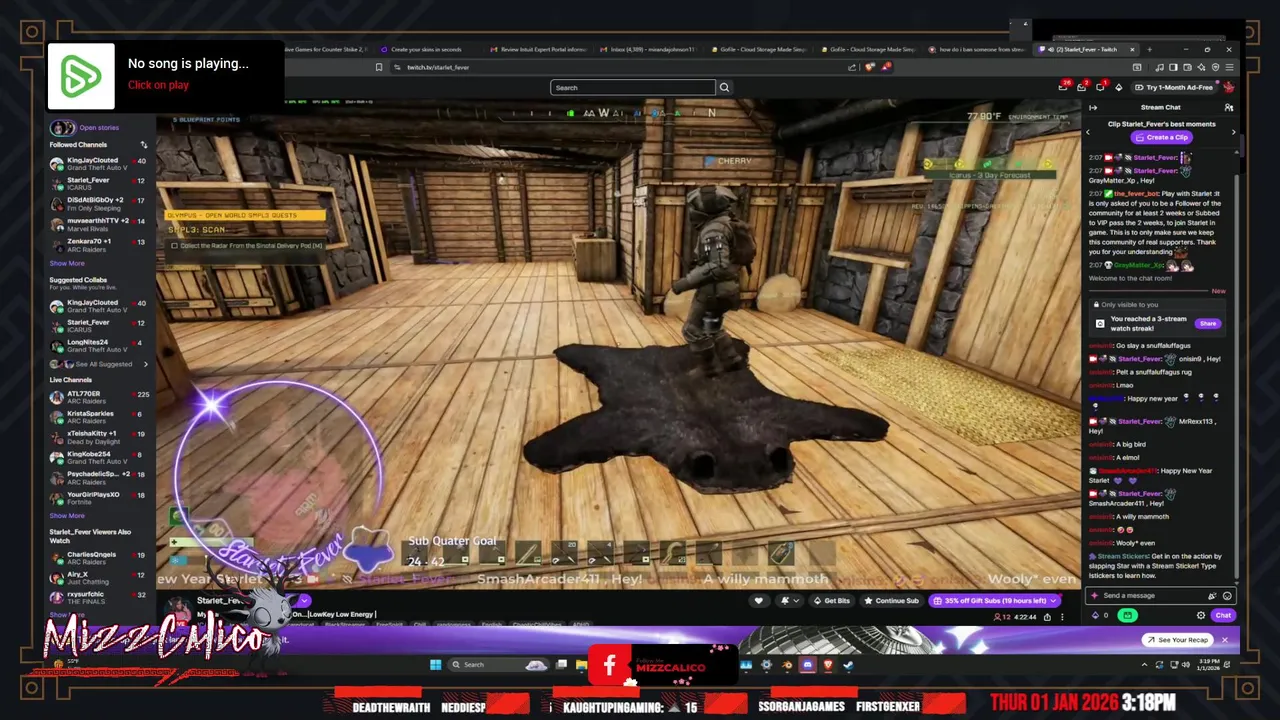
Task: Open Brave browser taskbar icon
Action: click(828, 665)
